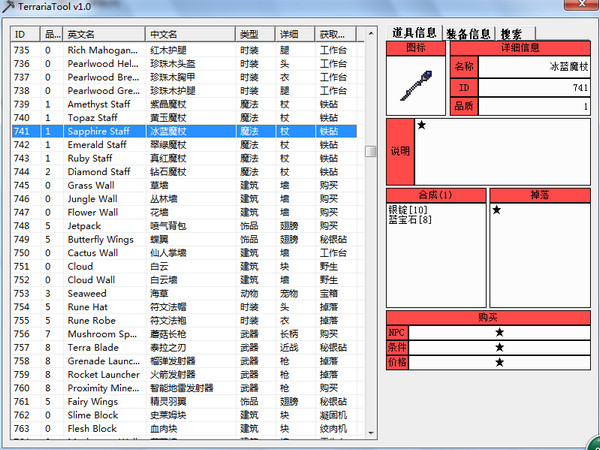Select the Topaz Staff row
This screenshot has width=600, height=450.
point(184,118)
